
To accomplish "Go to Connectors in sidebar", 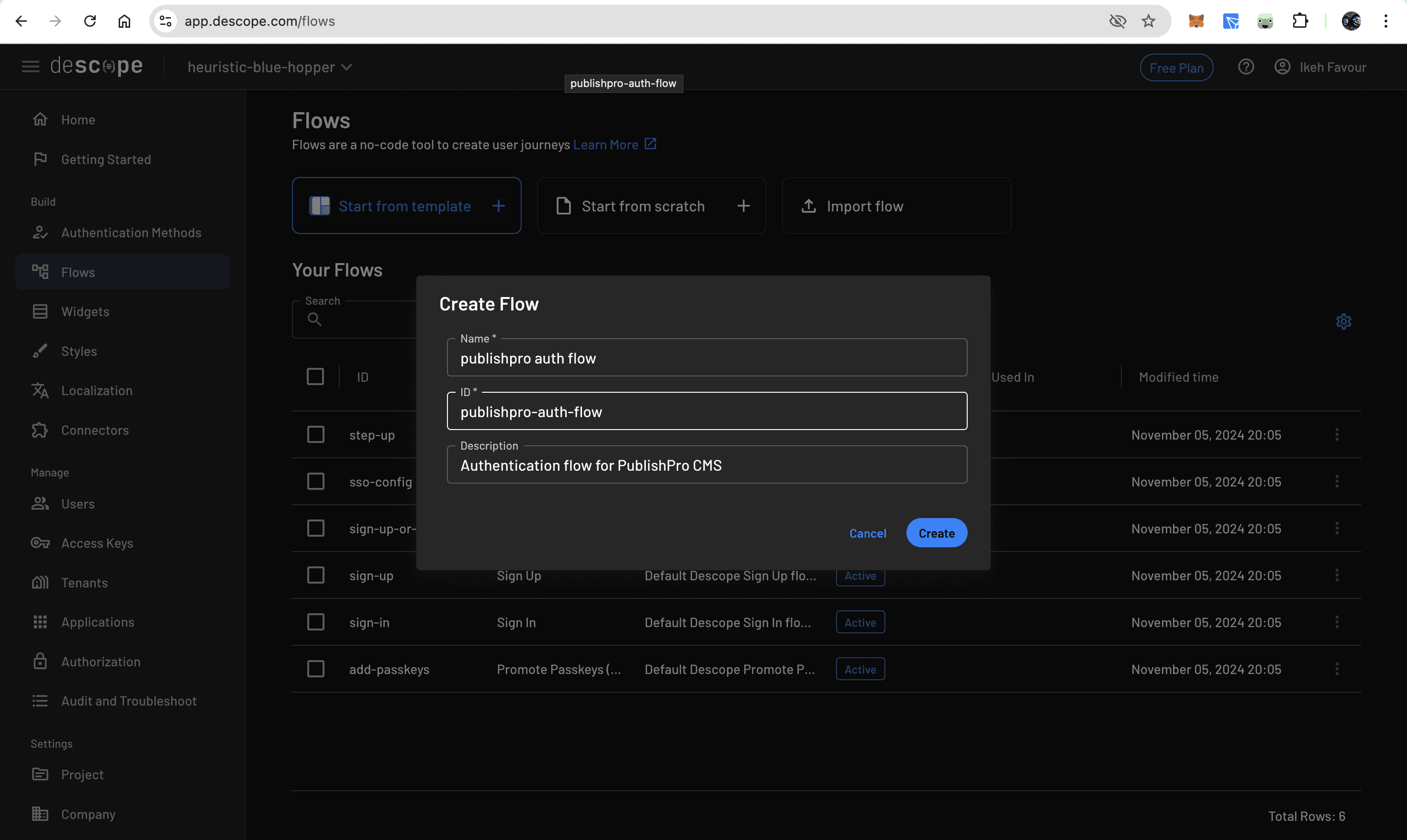I will click(95, 430).
